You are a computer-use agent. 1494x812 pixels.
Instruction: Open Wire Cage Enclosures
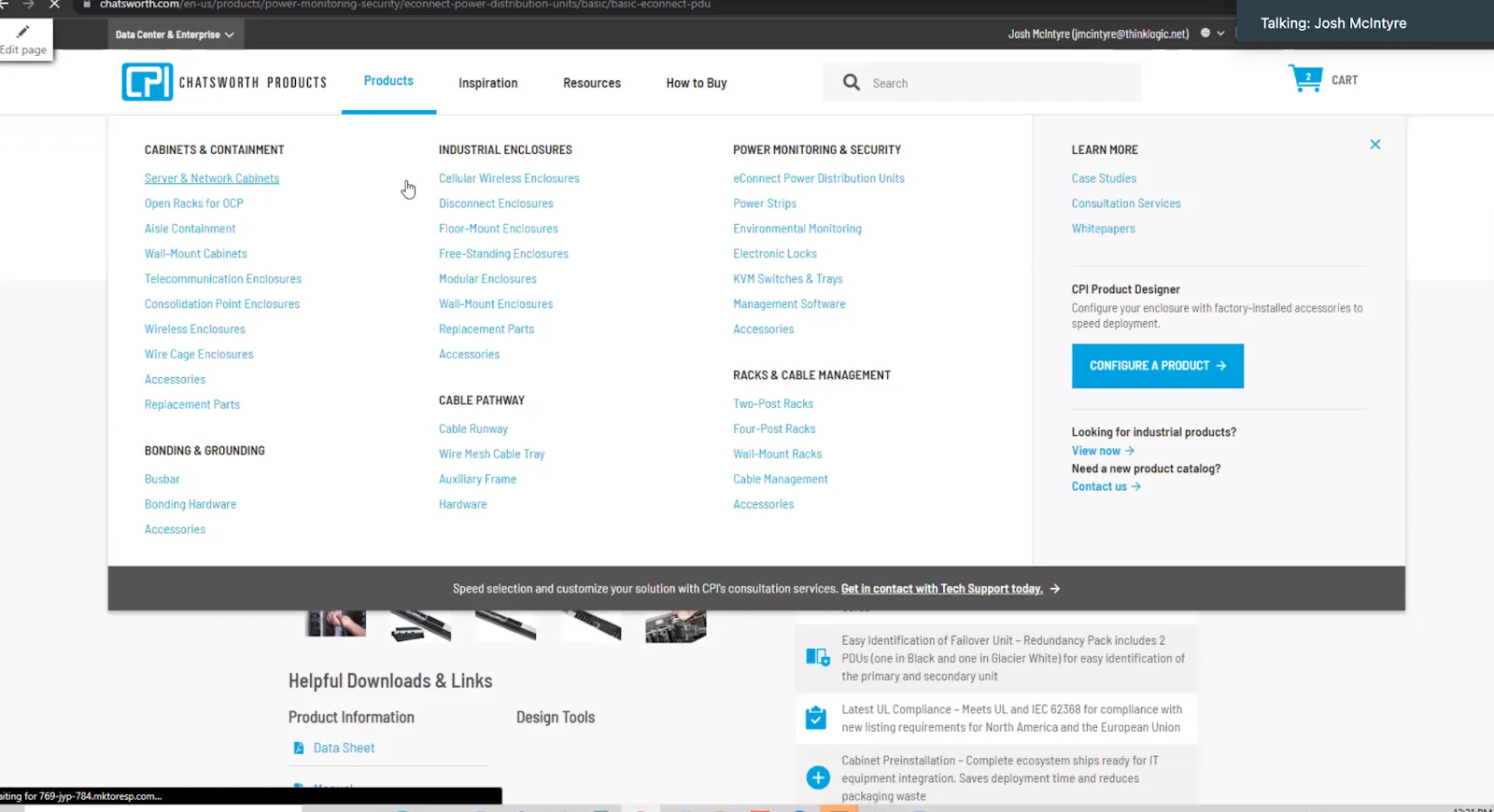[199, 355]
